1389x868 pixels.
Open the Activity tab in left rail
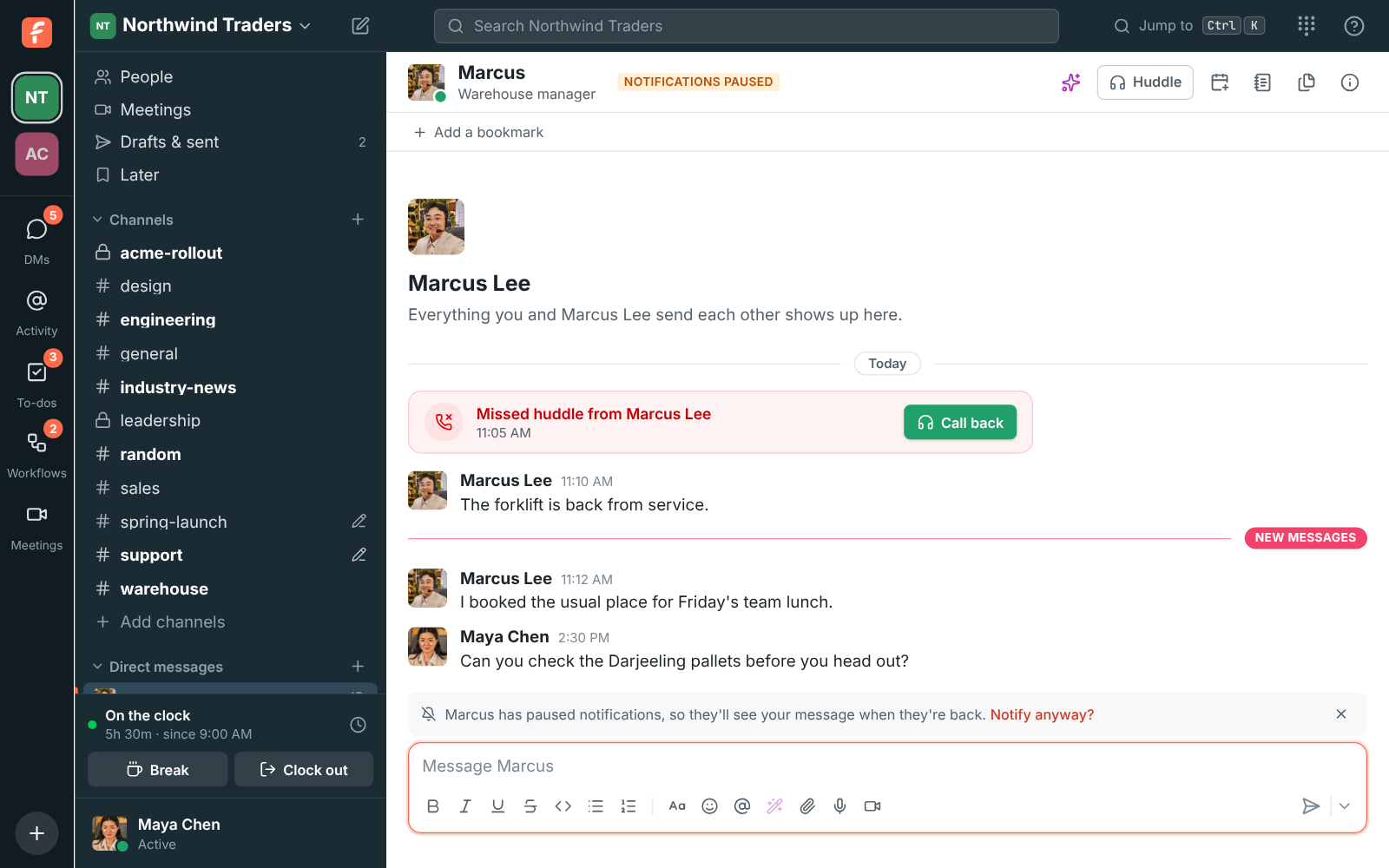(x=36, y=312)
